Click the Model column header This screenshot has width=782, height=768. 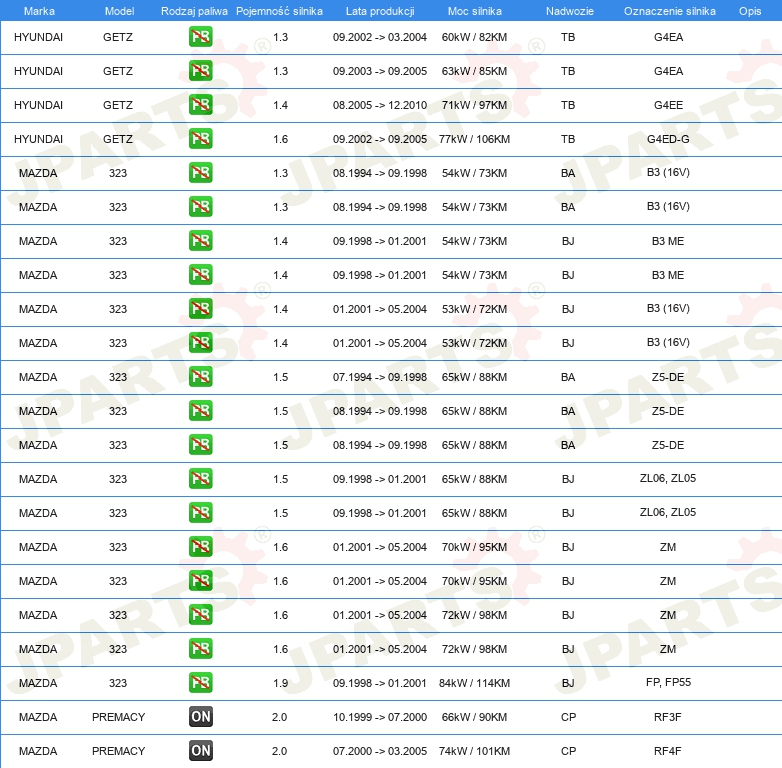pos(119,11)
